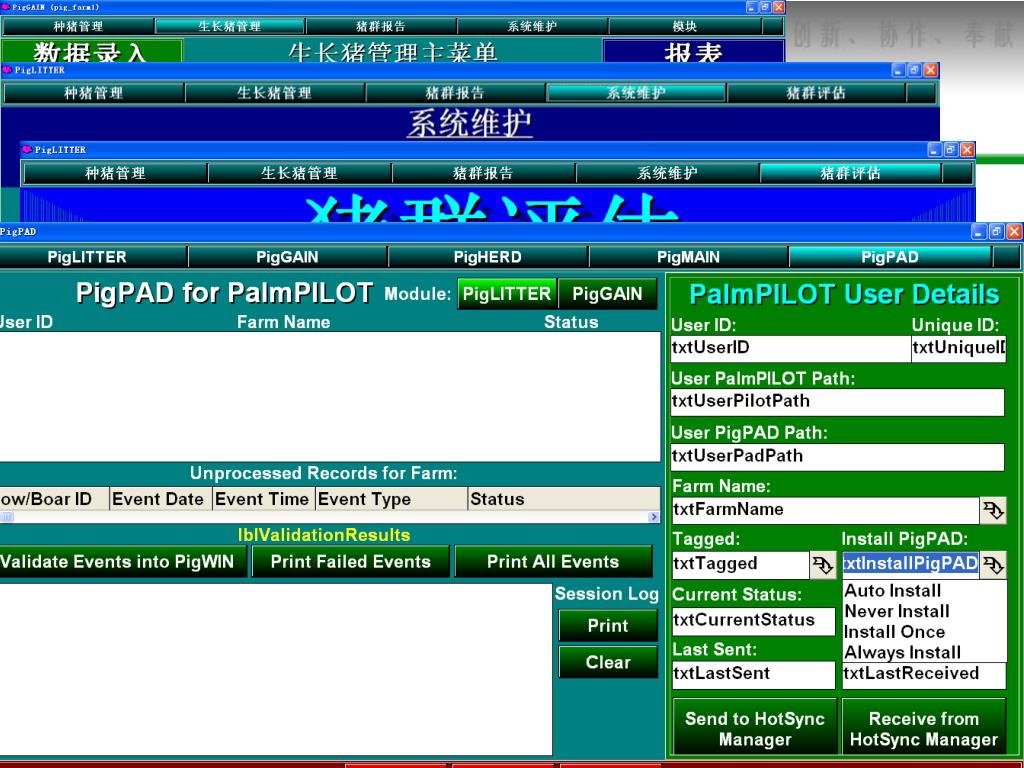The width and height of the screenshot is (1024, 768).
Task: Select the PigLITTER module toggle
Action: click(x=507, y=293)
